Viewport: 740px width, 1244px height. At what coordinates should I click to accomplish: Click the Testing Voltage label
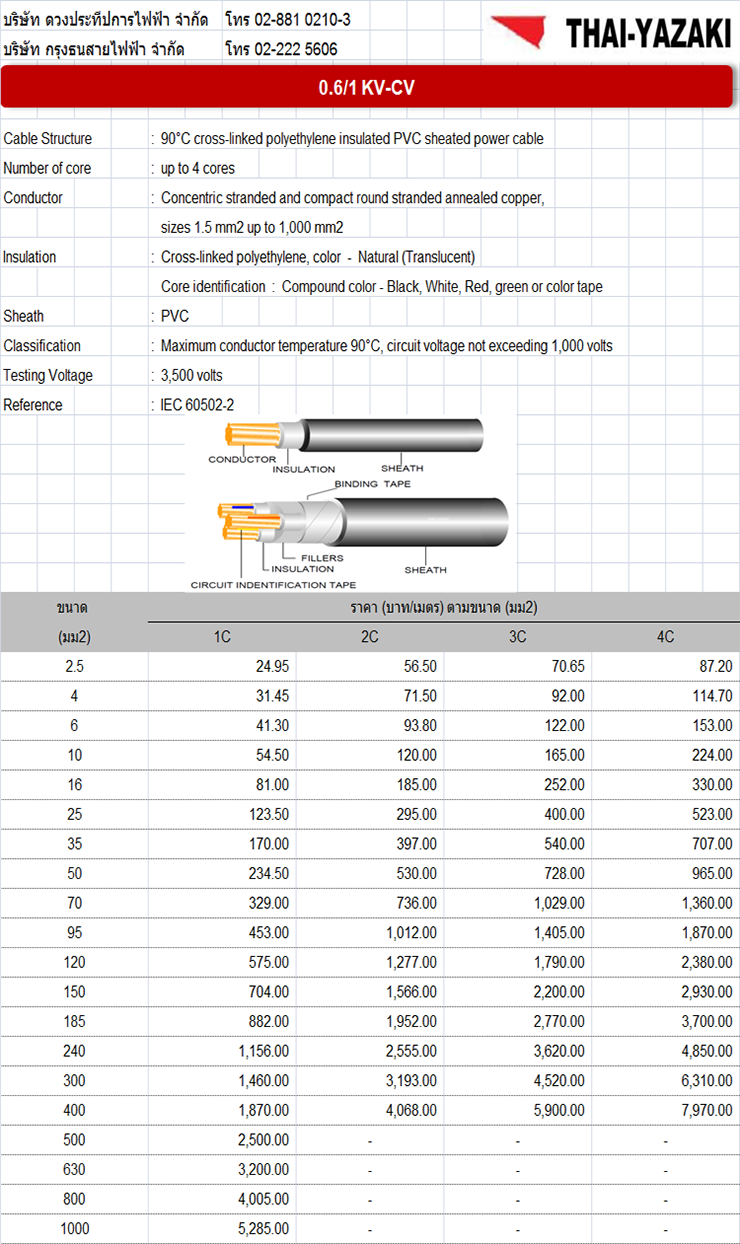48,375
